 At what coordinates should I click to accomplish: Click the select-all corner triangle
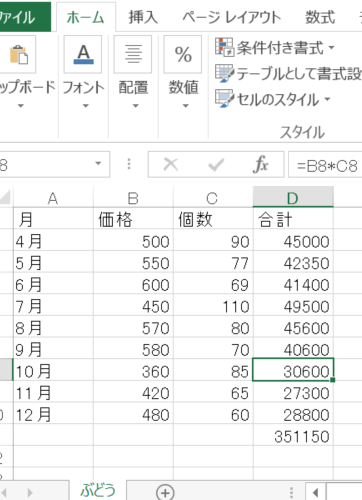pyautogui.click(x=5, y=198)
